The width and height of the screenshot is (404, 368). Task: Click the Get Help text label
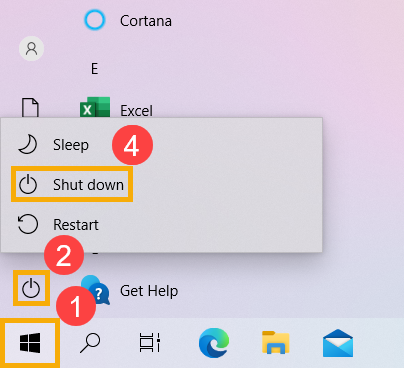point(149,291)
